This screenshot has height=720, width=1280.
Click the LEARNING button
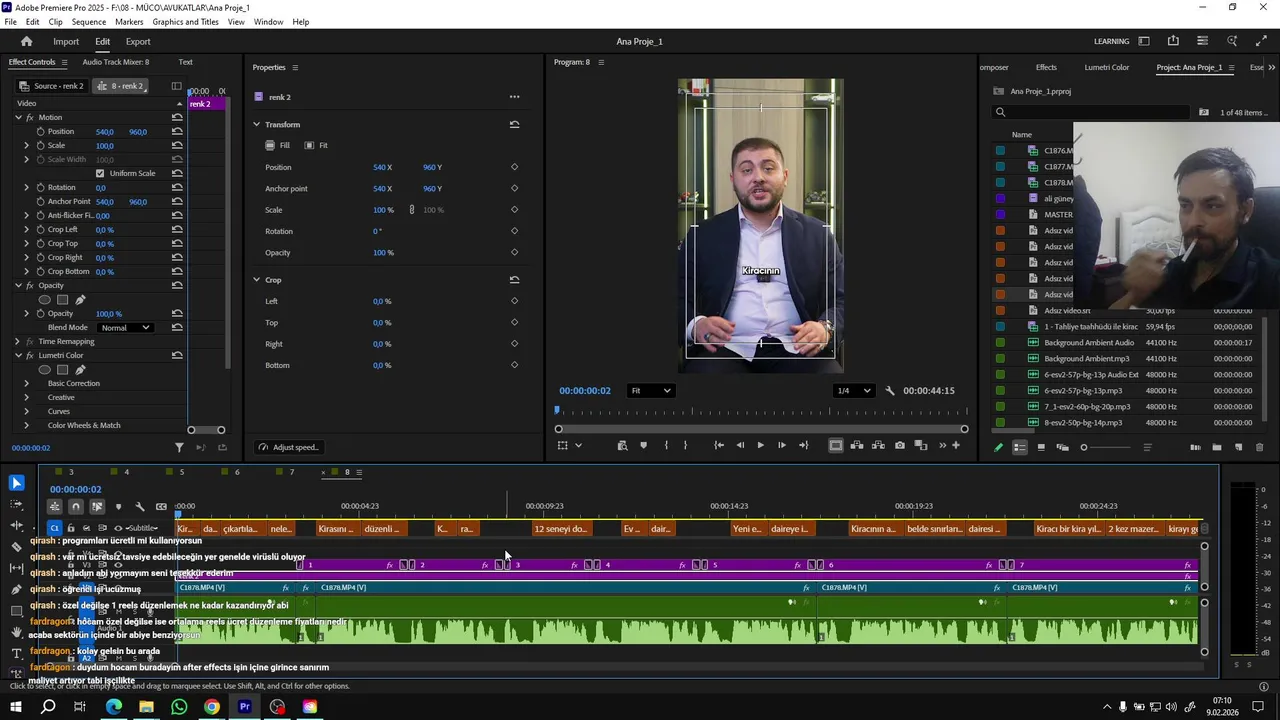click(x=1112, y=41)
